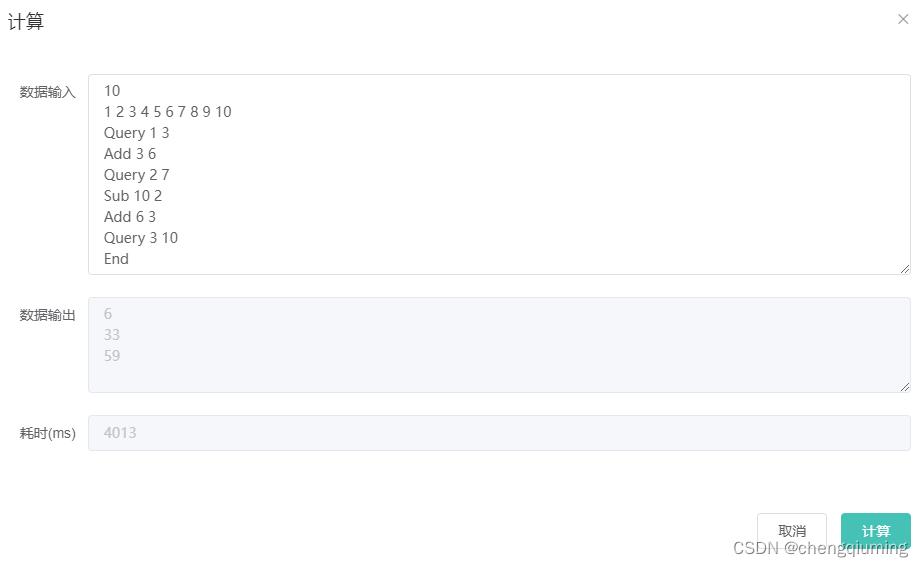923x567 pixels.
Task: Click the 计算 dialog title
Action: 26,22
